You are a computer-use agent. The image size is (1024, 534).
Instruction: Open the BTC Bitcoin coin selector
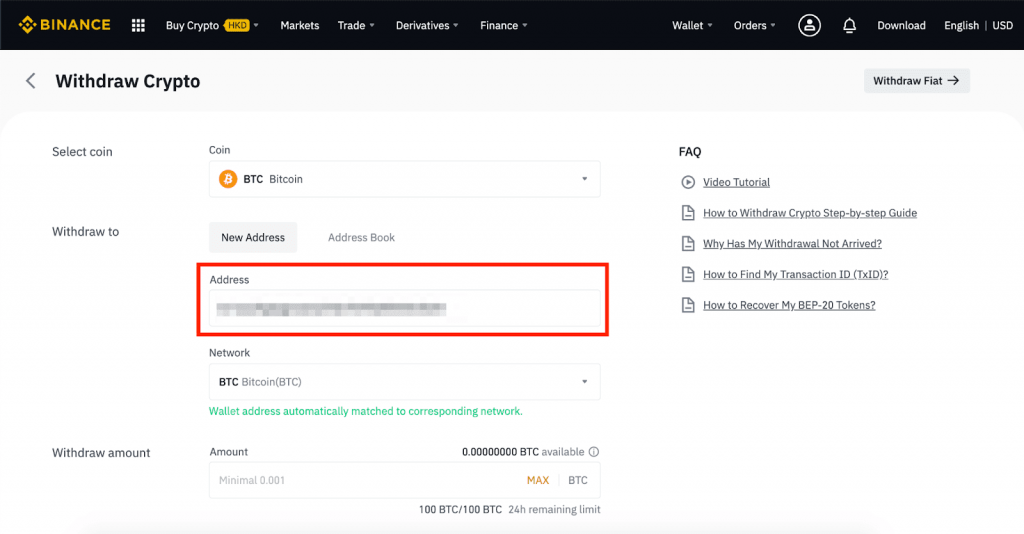pos(404,179)
